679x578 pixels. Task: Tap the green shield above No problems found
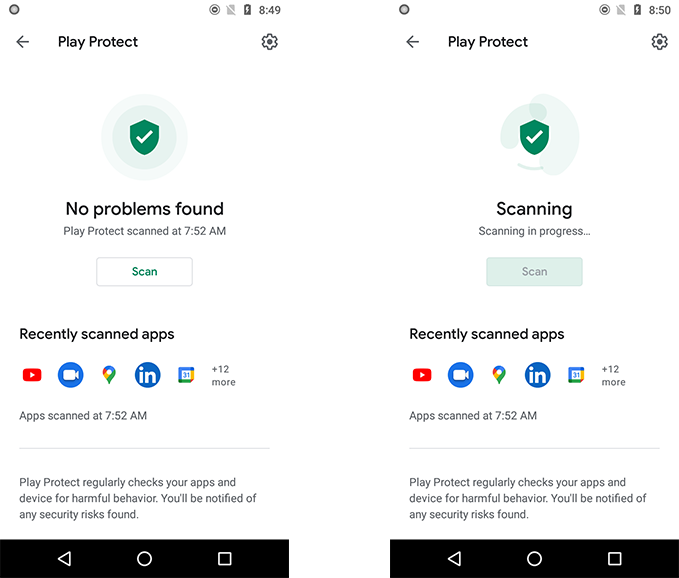pos(144,137)
